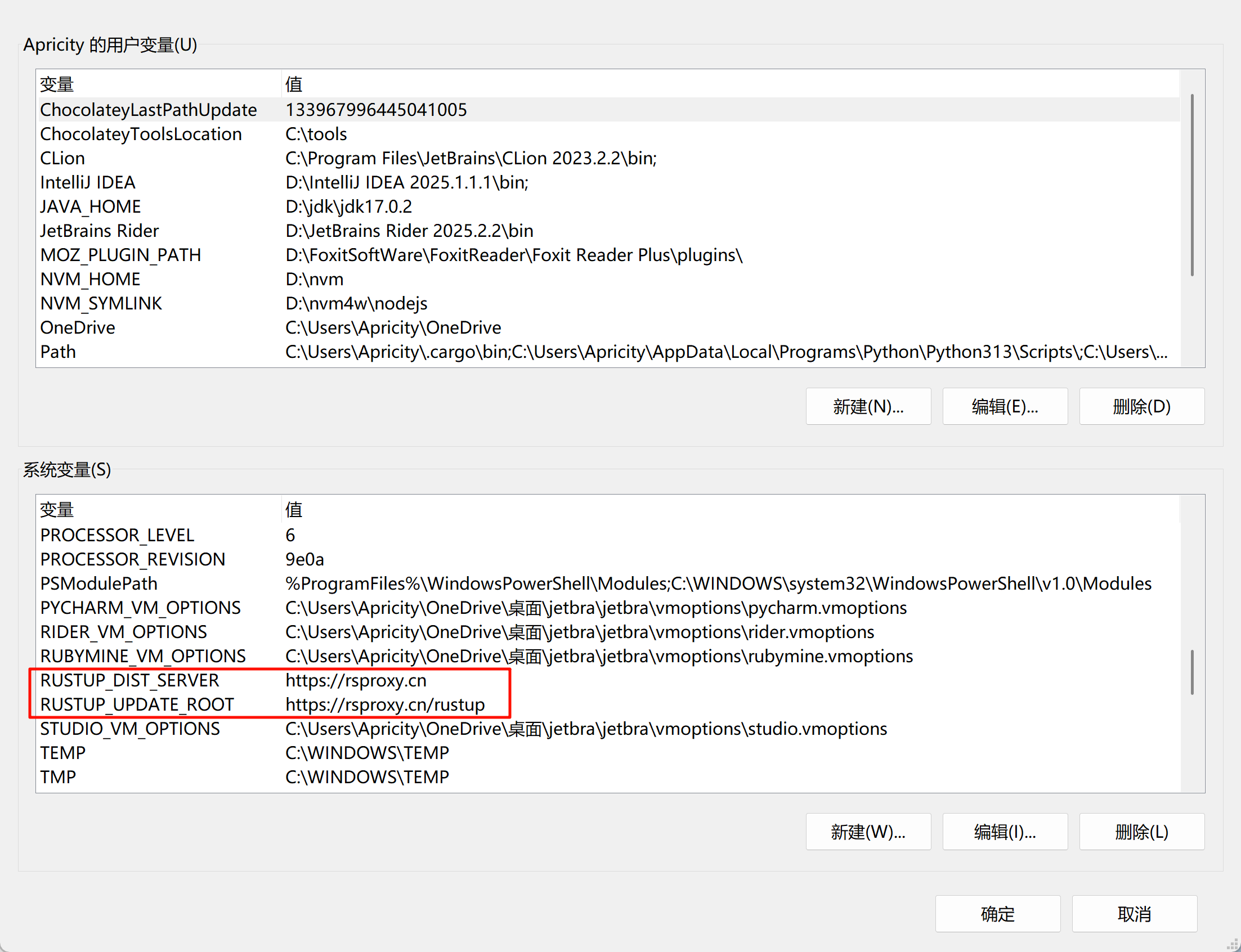1241x952 pixels.
Task: Select the Path user variable row
Action: coord(58,352)
